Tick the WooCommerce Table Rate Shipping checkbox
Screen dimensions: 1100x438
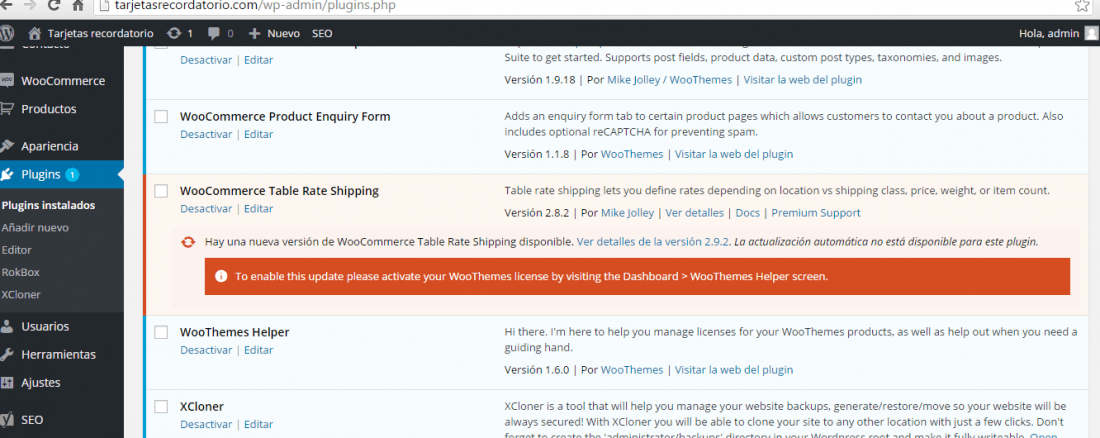(161, 191)
